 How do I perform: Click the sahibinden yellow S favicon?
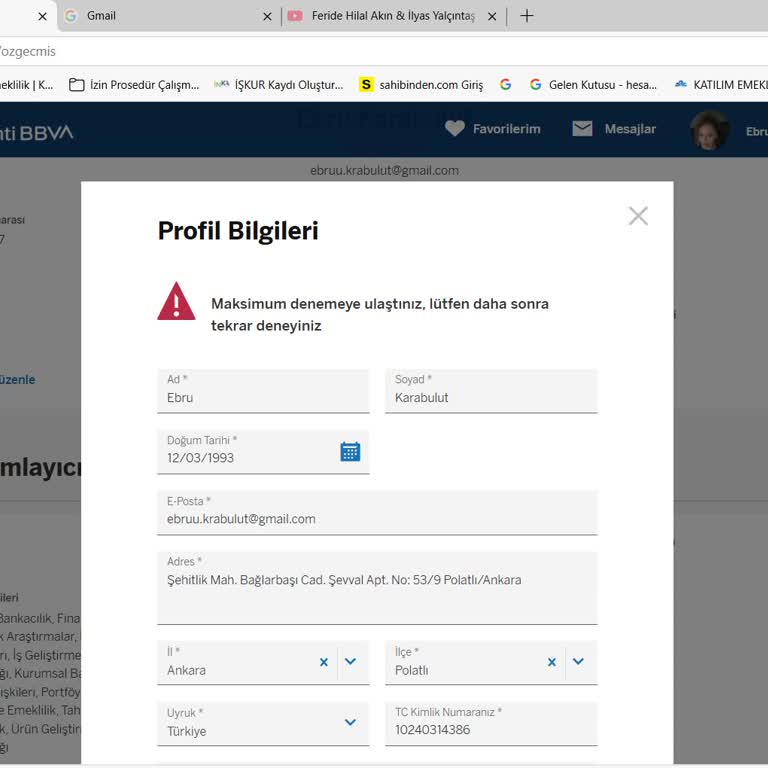click(x=366, y=85)
